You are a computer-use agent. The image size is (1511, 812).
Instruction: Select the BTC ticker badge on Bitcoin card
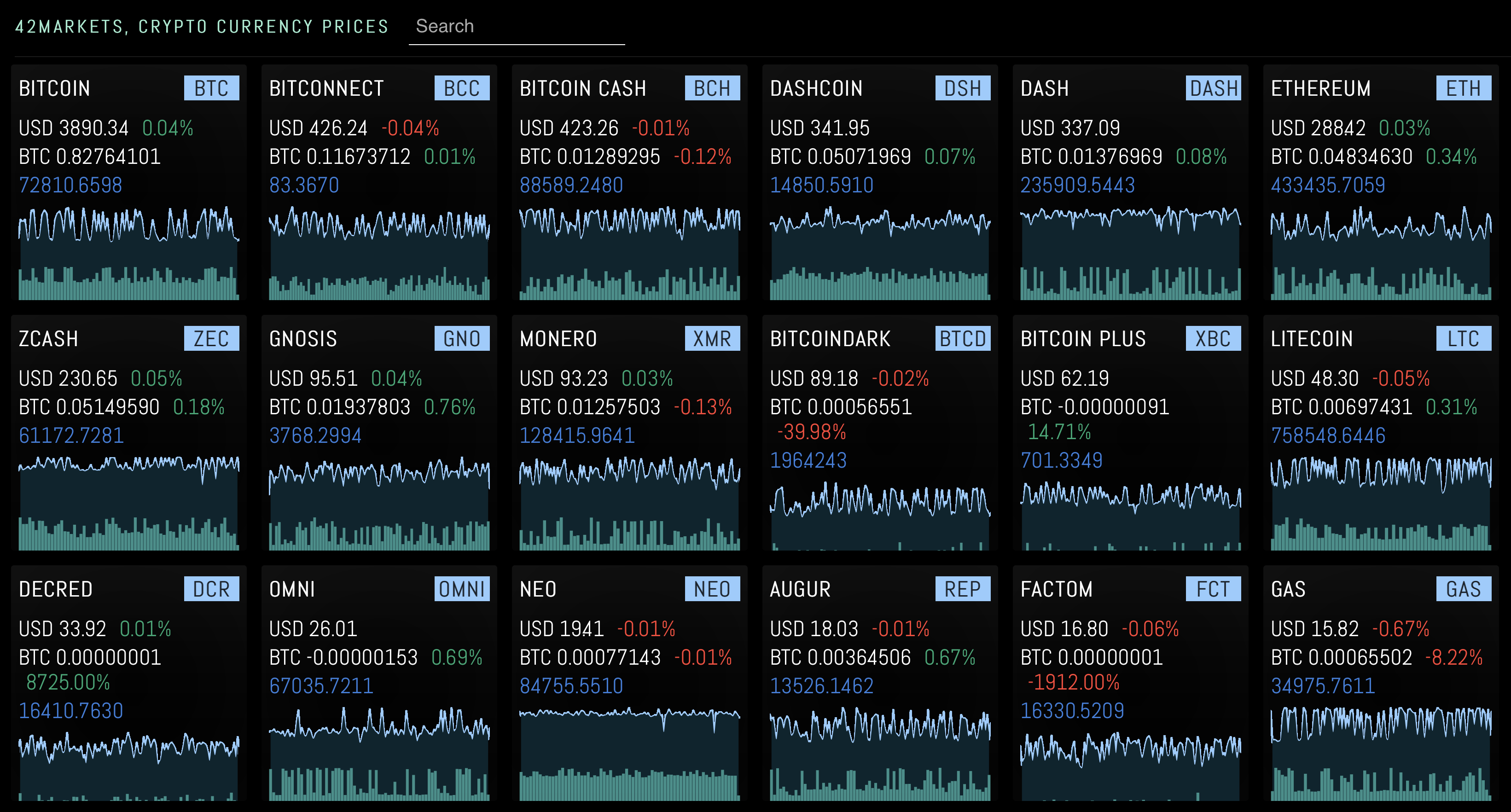211,88
